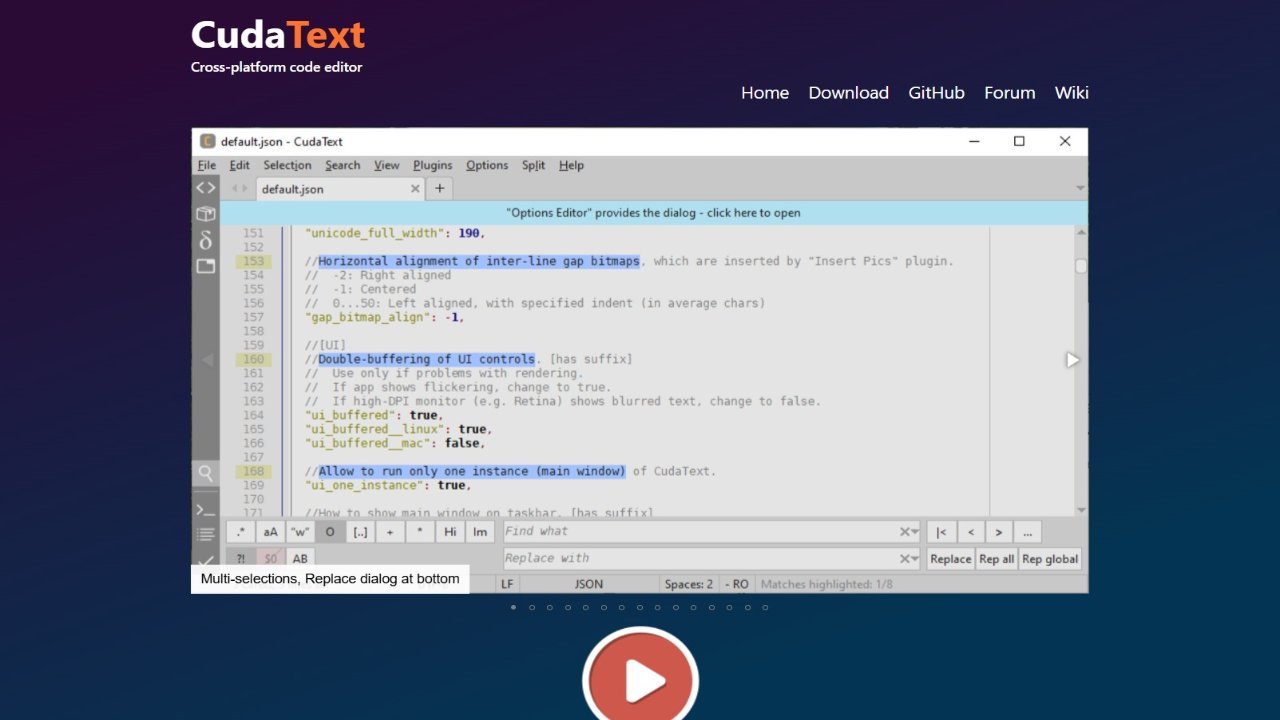Open the Plugins menu
1280x720 pixels.
tap(433, 165)
